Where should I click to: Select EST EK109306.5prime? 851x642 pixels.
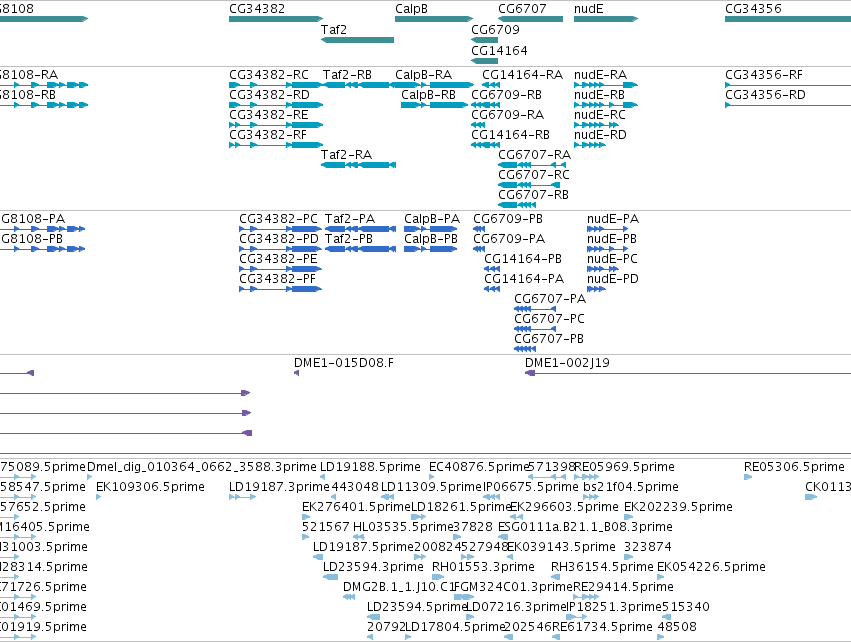(150, 487)
